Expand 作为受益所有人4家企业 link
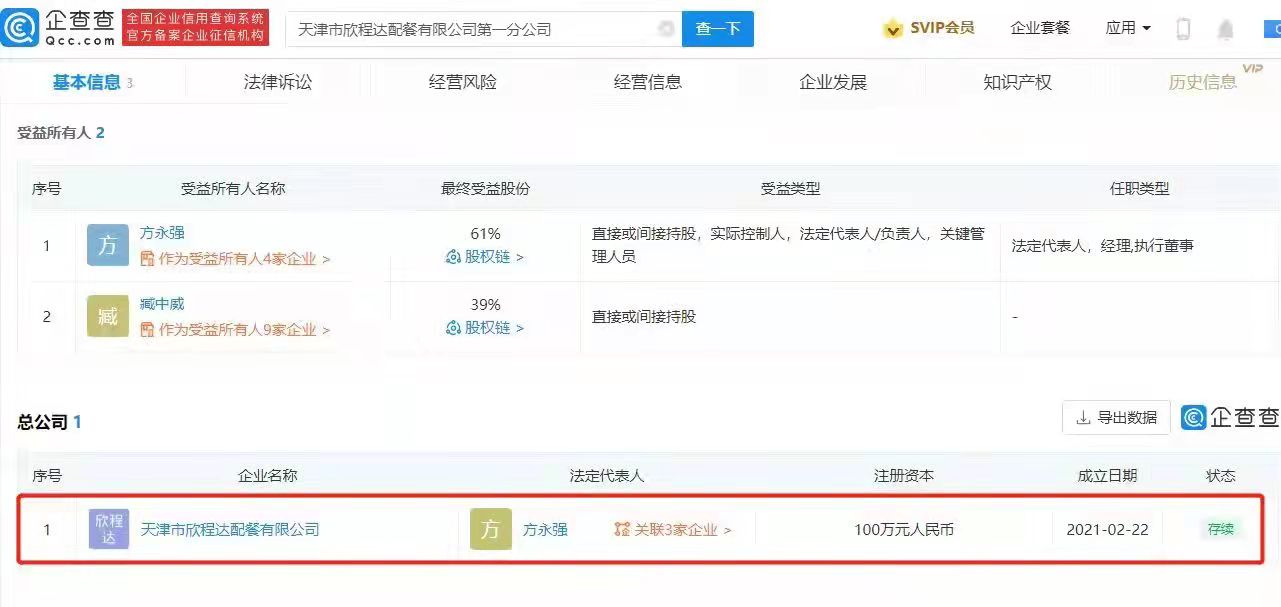This screenshot has width=1281, height=607. tap(236, 258)
